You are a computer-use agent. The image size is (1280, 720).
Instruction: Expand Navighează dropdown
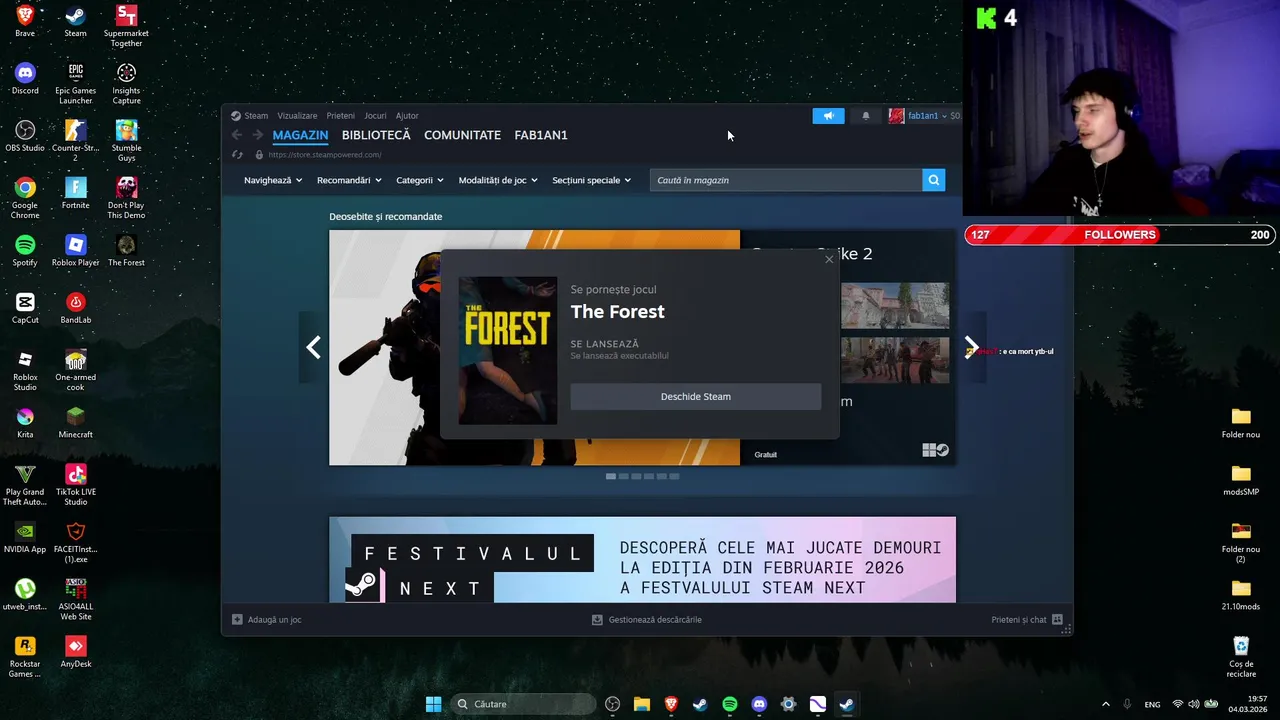[x=273, y=180]
